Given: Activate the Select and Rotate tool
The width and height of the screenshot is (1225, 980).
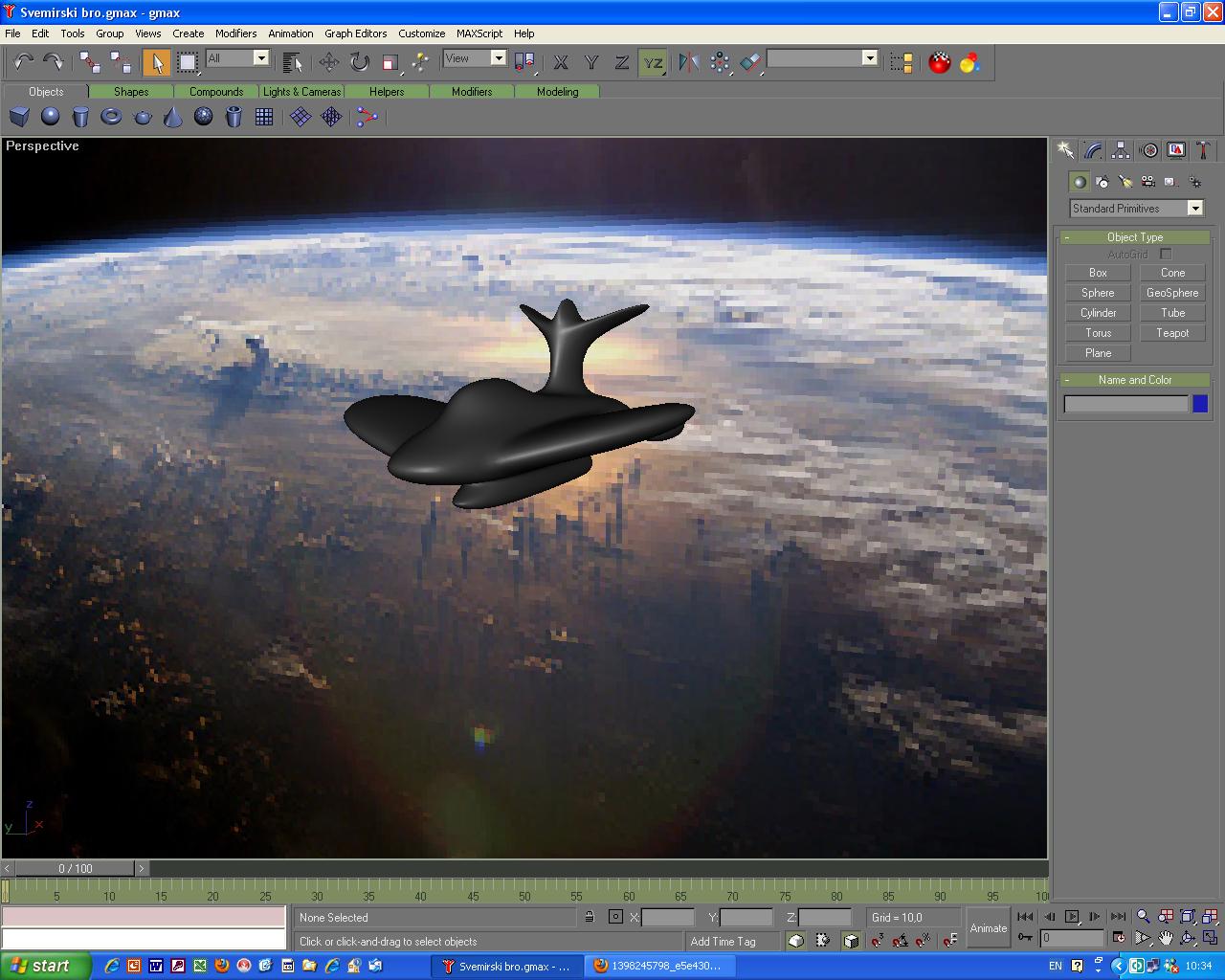Looking at the screenshot, I should tap(359, 62).
